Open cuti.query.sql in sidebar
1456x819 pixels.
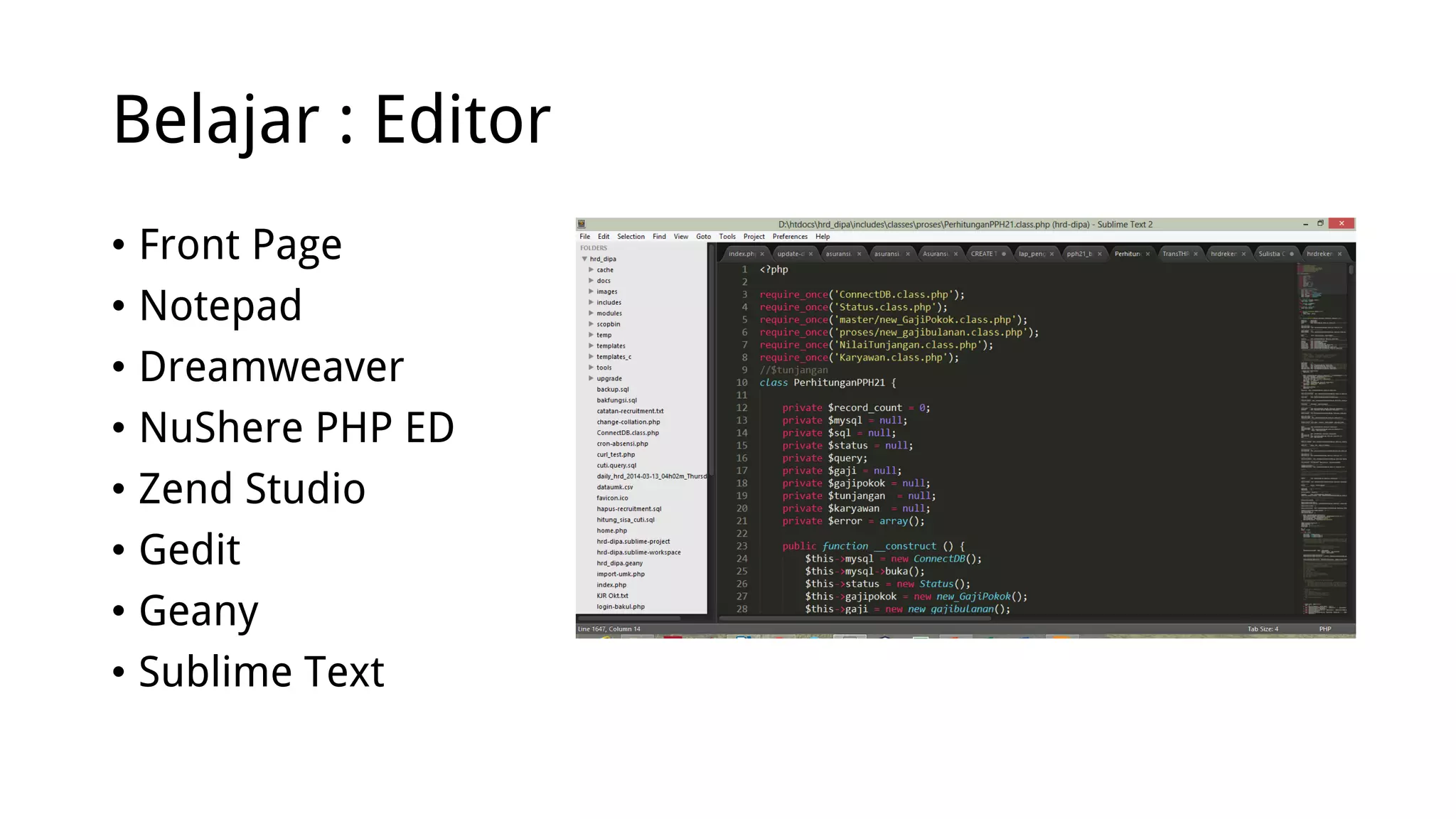[x=616, y=466]
